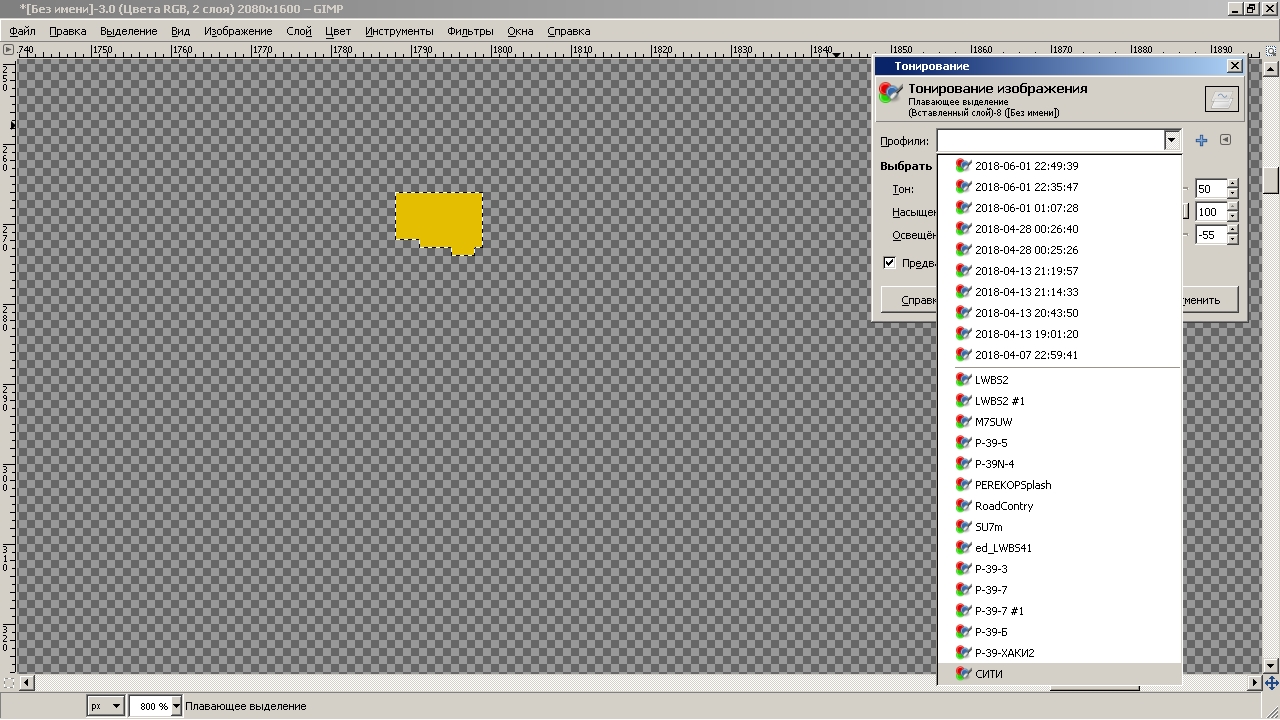Click inside the Профили combo text field

click(1050, 141)
